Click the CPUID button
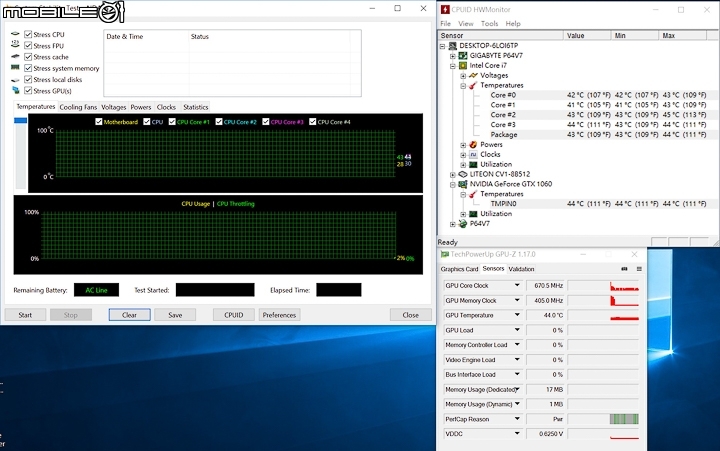The image size is (720, 451). [x=234, y=315]
